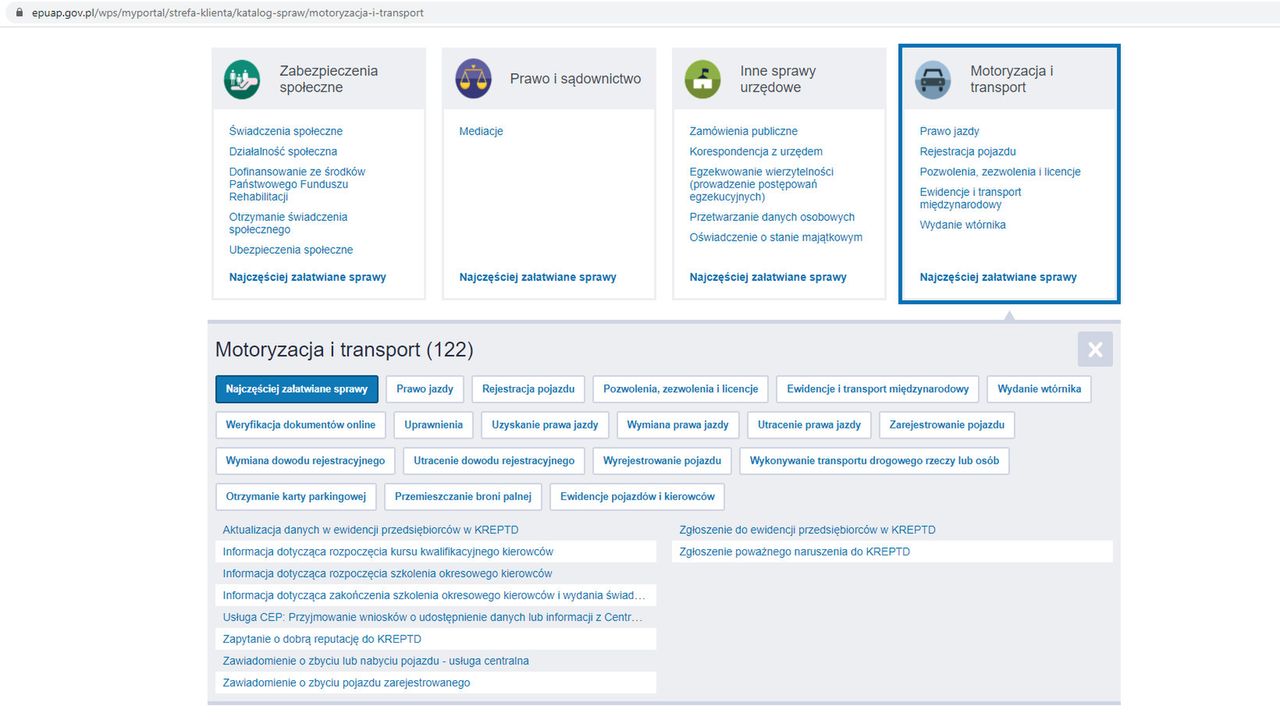
Task: Open Pozwolenia, zezwolenia i licencje card link
Action: point(1000,172)
